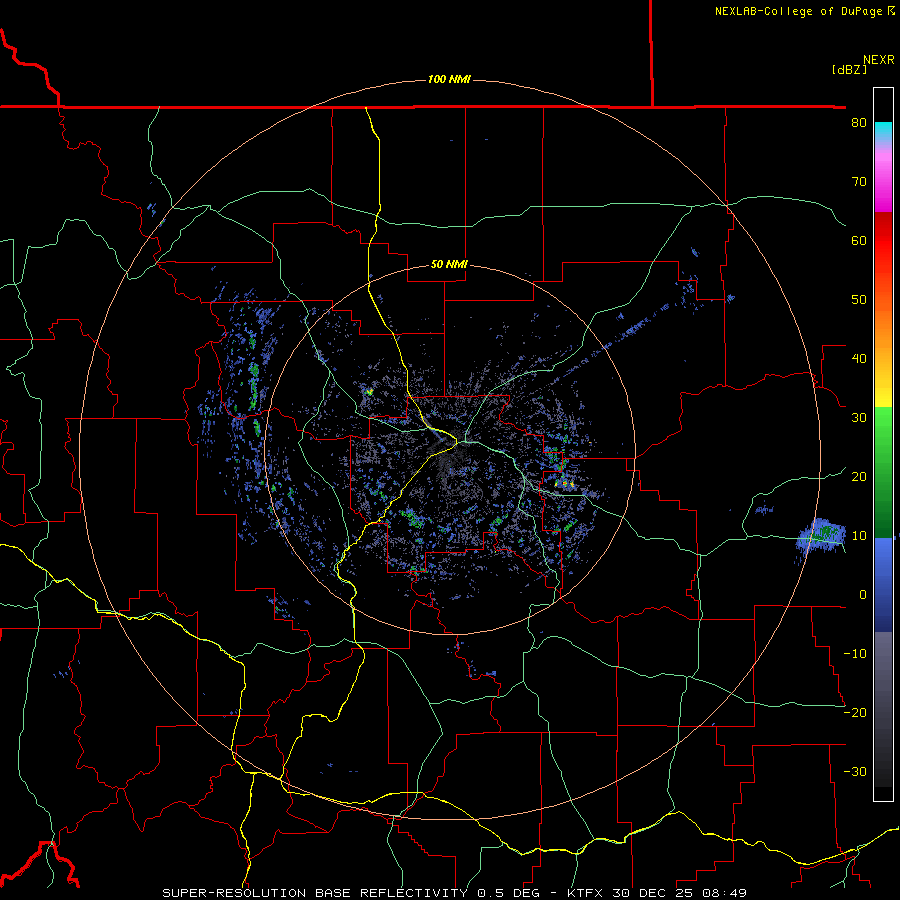
Task: Click the -20 value on the dBZ scale
Action: 855,712
